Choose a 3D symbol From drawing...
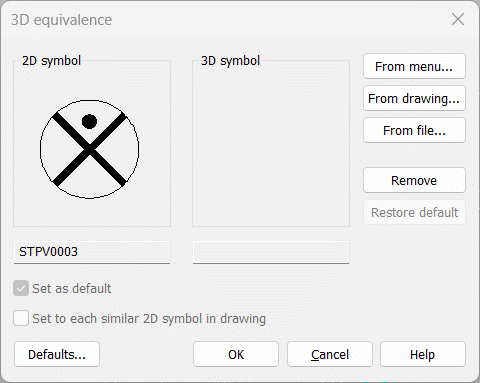 pos(414,98)
